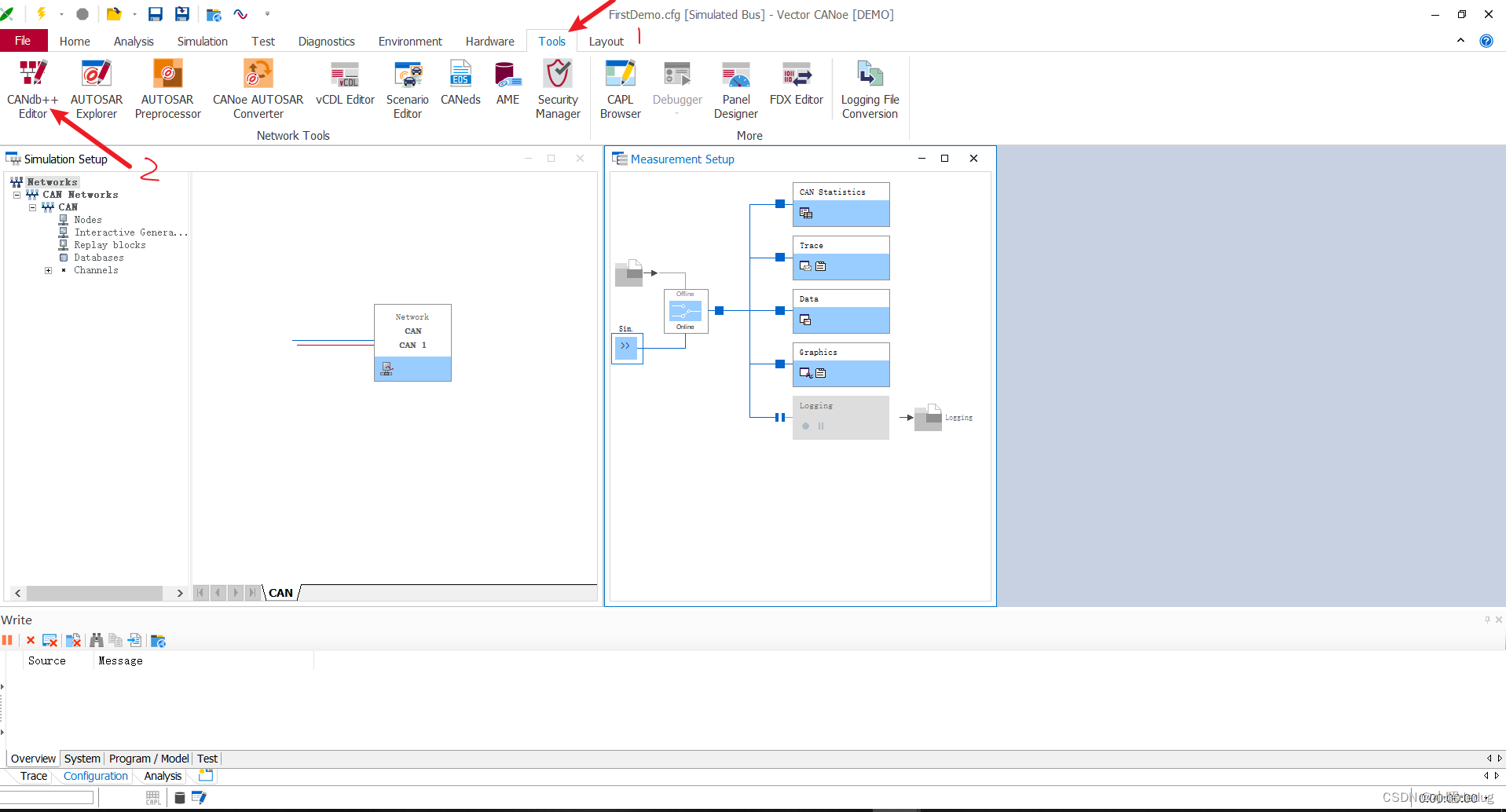
Task: Toggle the connection point before Trace block
Action: (x=780, y=258)
